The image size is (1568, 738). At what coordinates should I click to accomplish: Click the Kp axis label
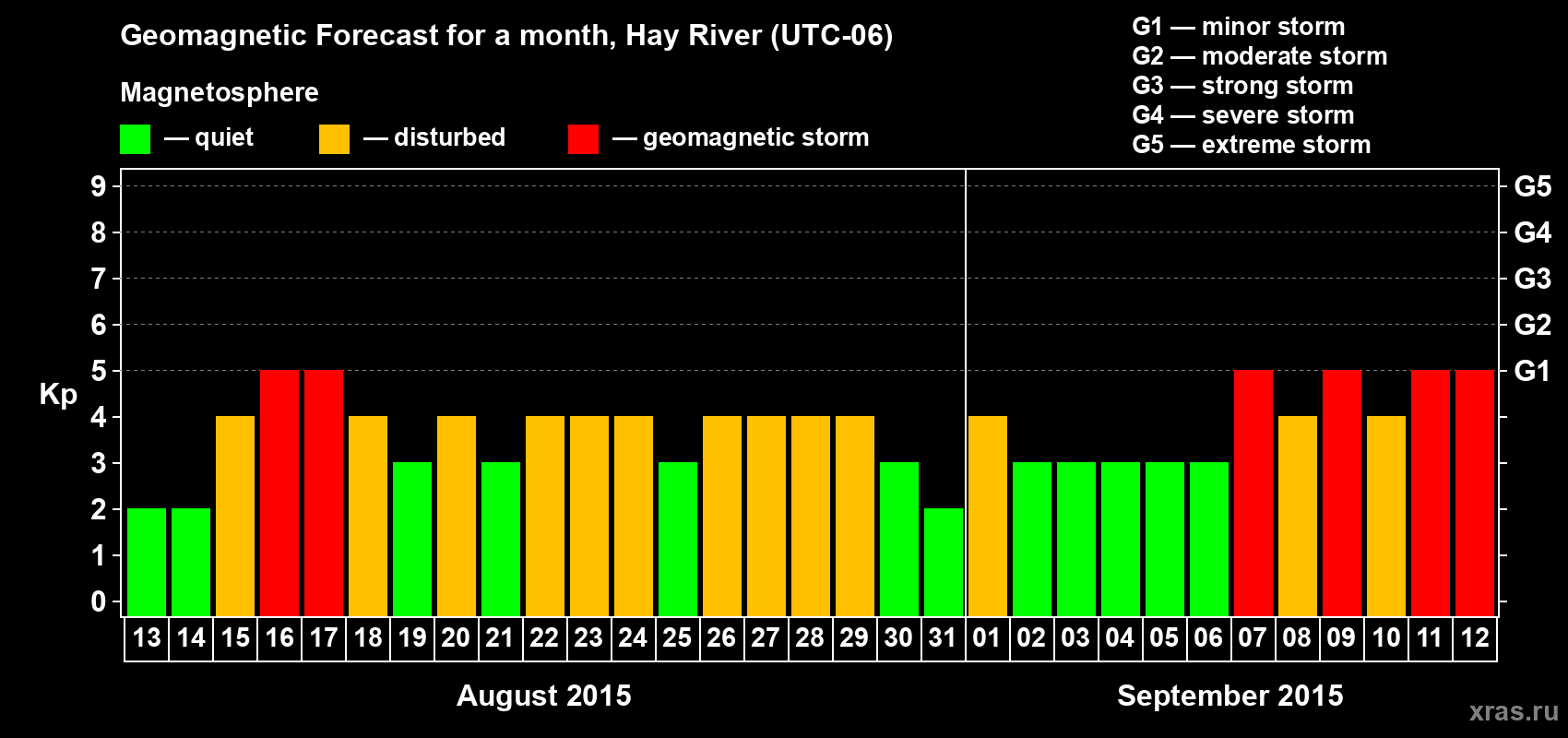click(x=58, y=395)
